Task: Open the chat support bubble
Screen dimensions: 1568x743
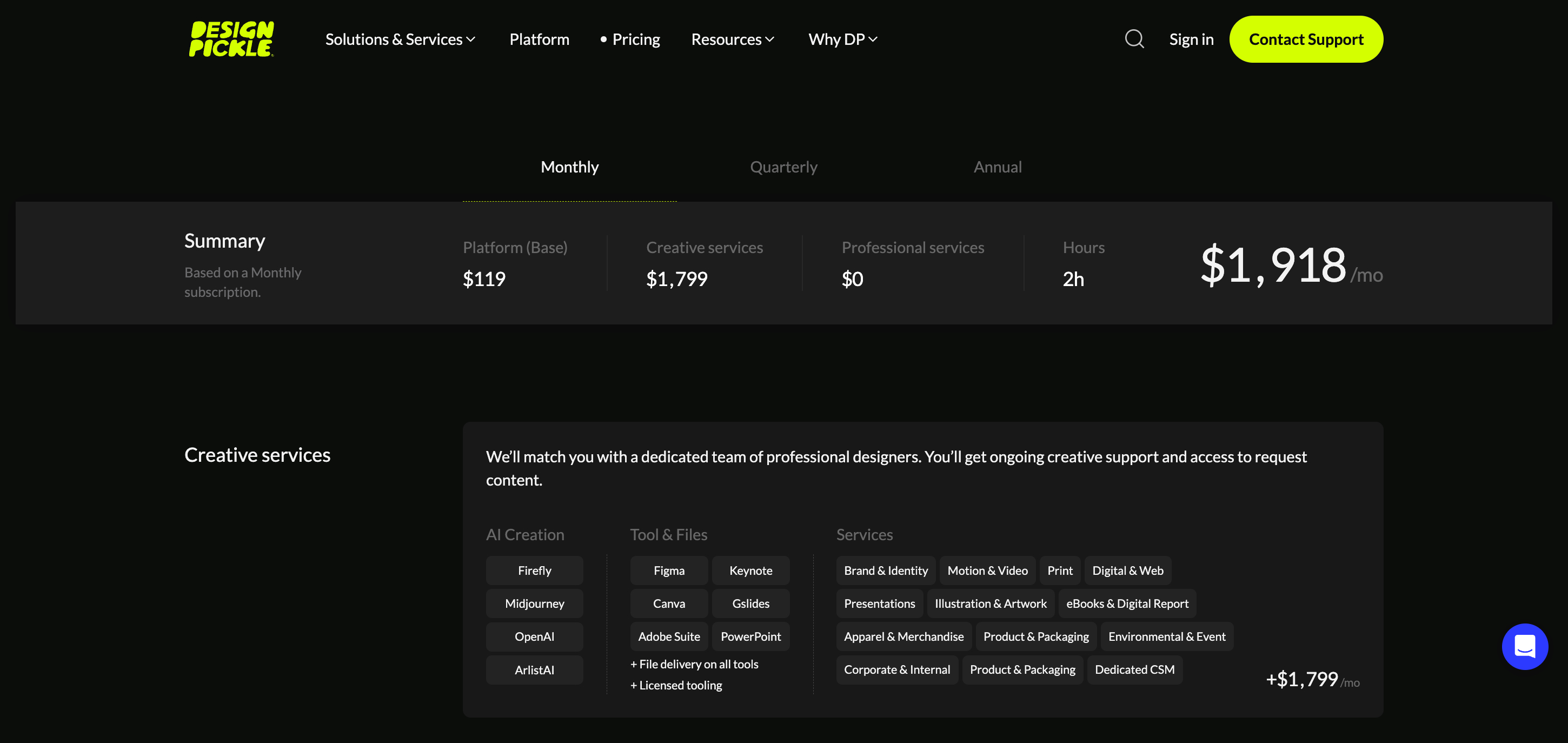Action: [1524, 646]
